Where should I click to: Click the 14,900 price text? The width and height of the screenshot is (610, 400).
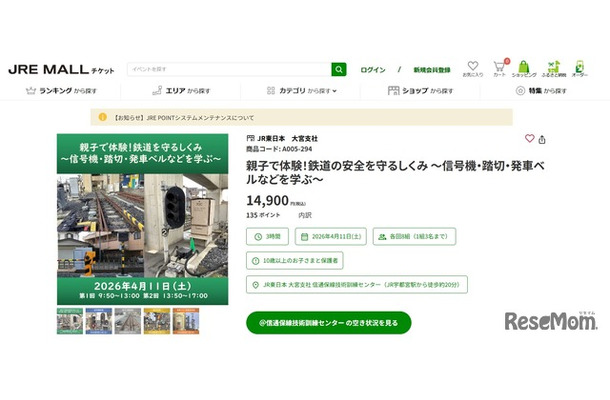[267, 200]
